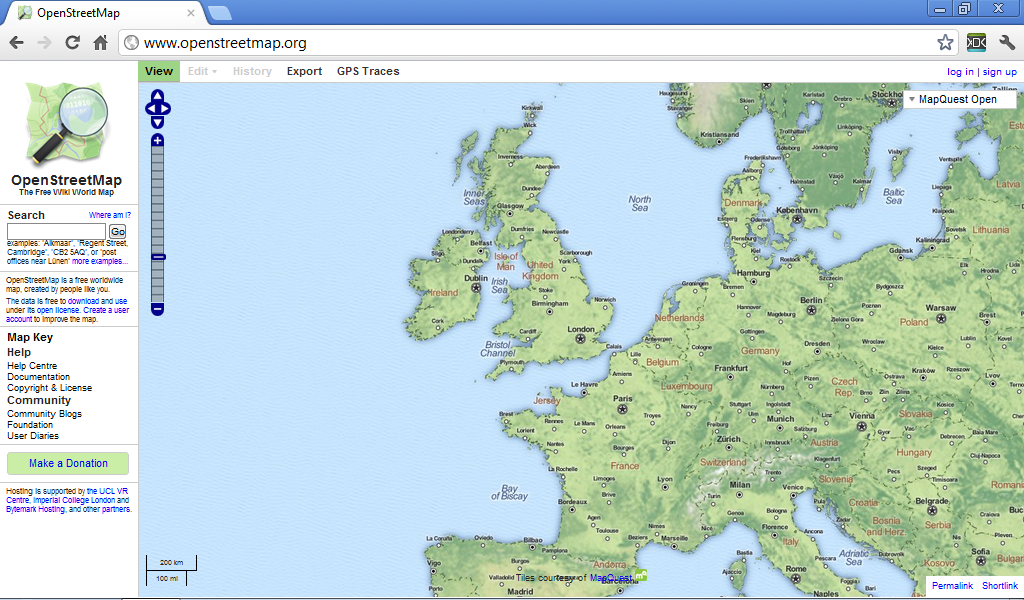Click the MapQuest tiles credit link
1024x600 pixels.
611,578
